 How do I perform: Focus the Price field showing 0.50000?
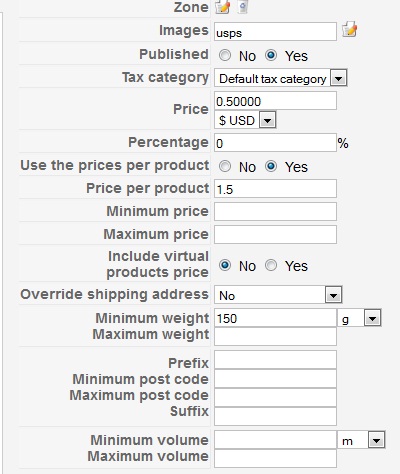point(275,101)
